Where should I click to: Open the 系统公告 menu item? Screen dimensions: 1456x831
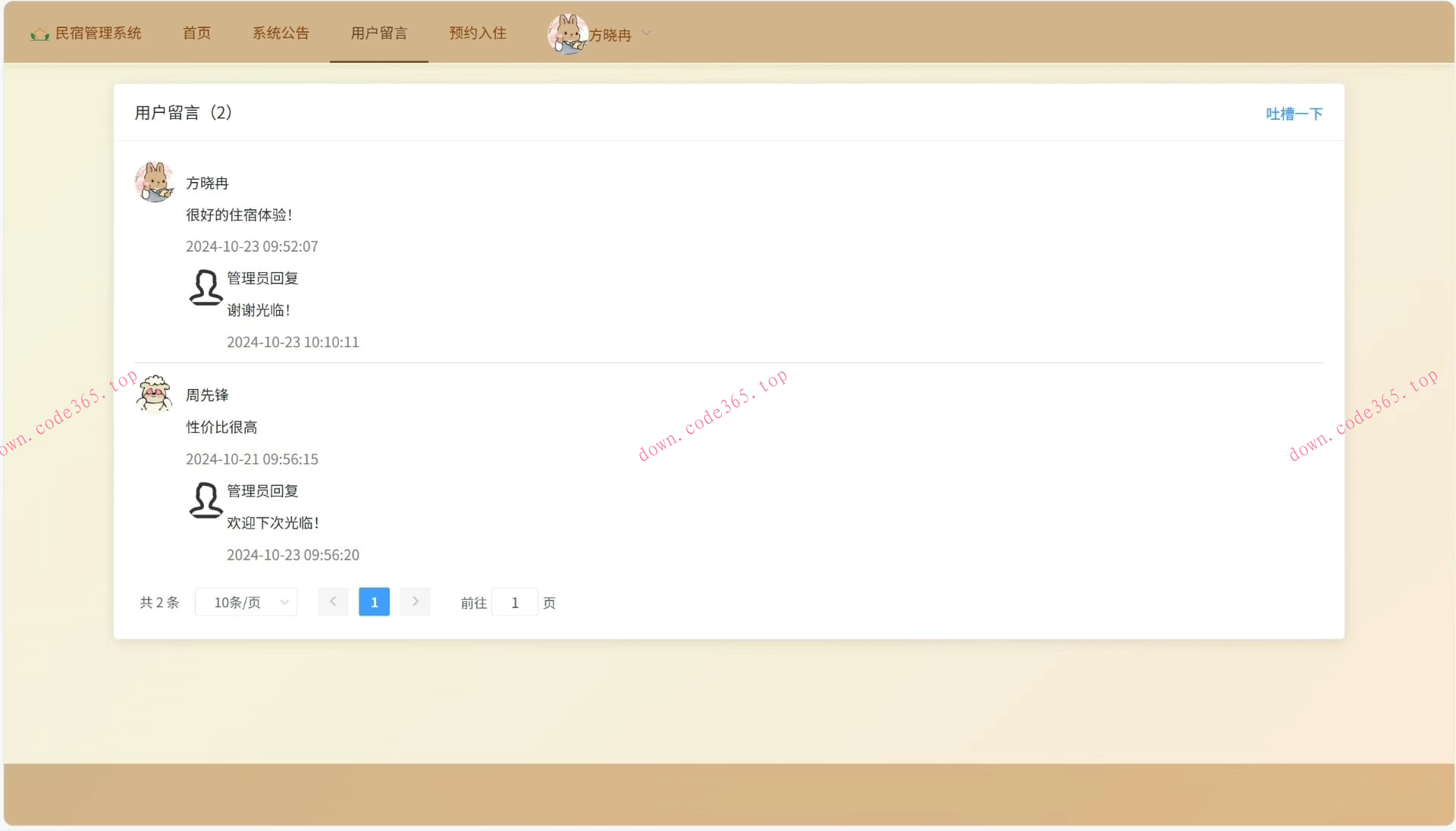[x=281, y=33]
